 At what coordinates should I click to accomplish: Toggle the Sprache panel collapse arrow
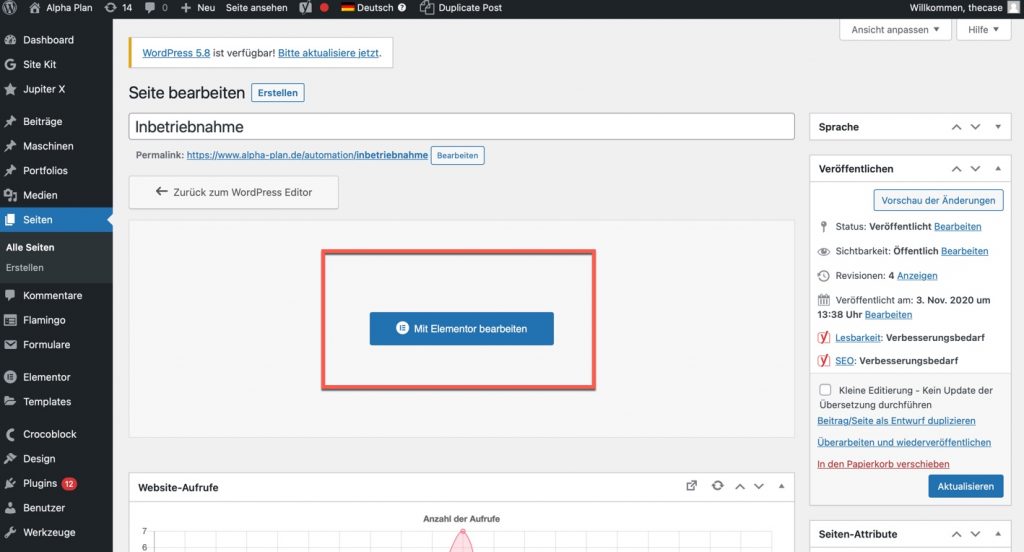coord(997,127)
